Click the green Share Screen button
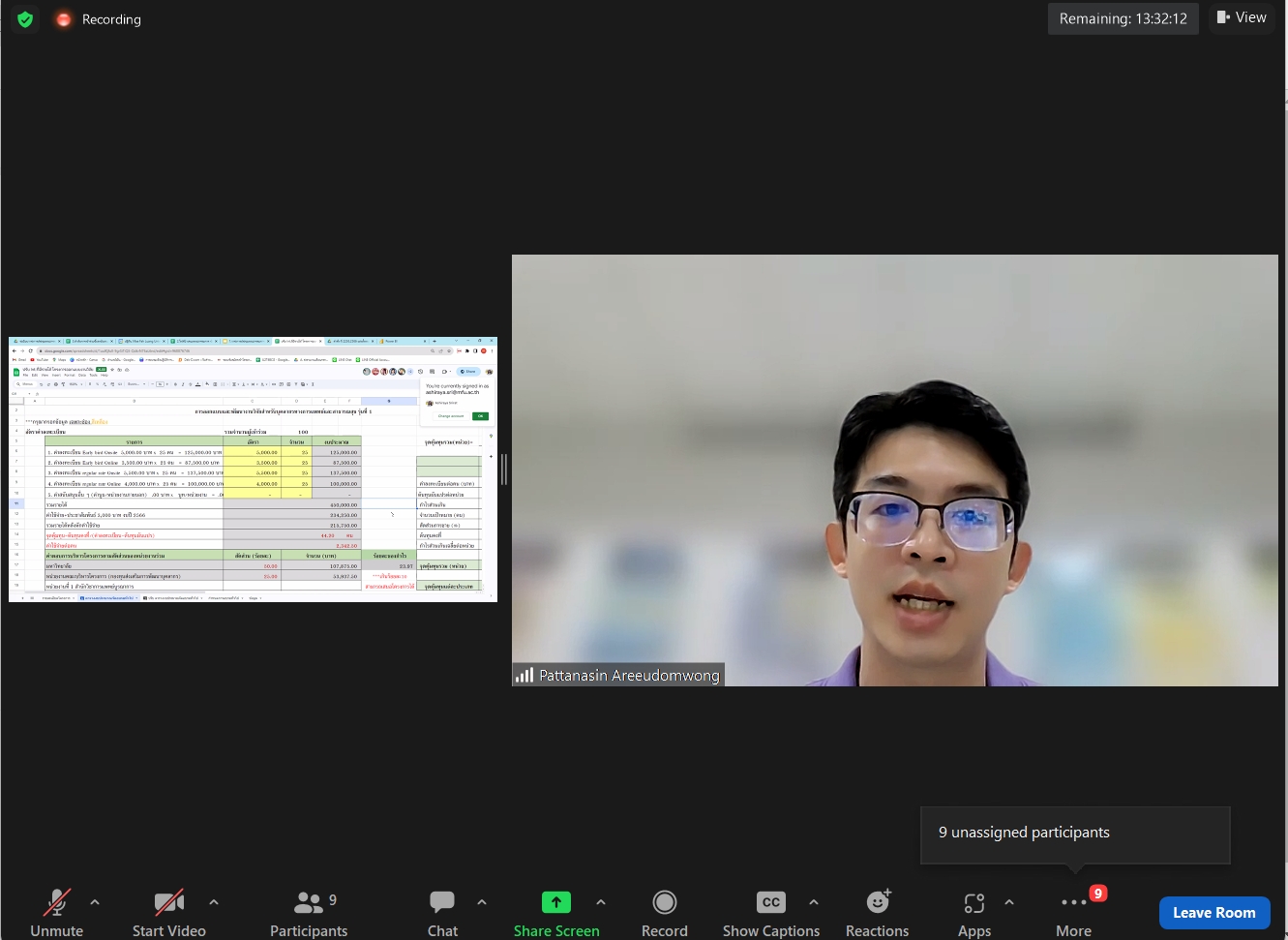The width and height of the screenshot is (1288, 940). pos(556,914)
